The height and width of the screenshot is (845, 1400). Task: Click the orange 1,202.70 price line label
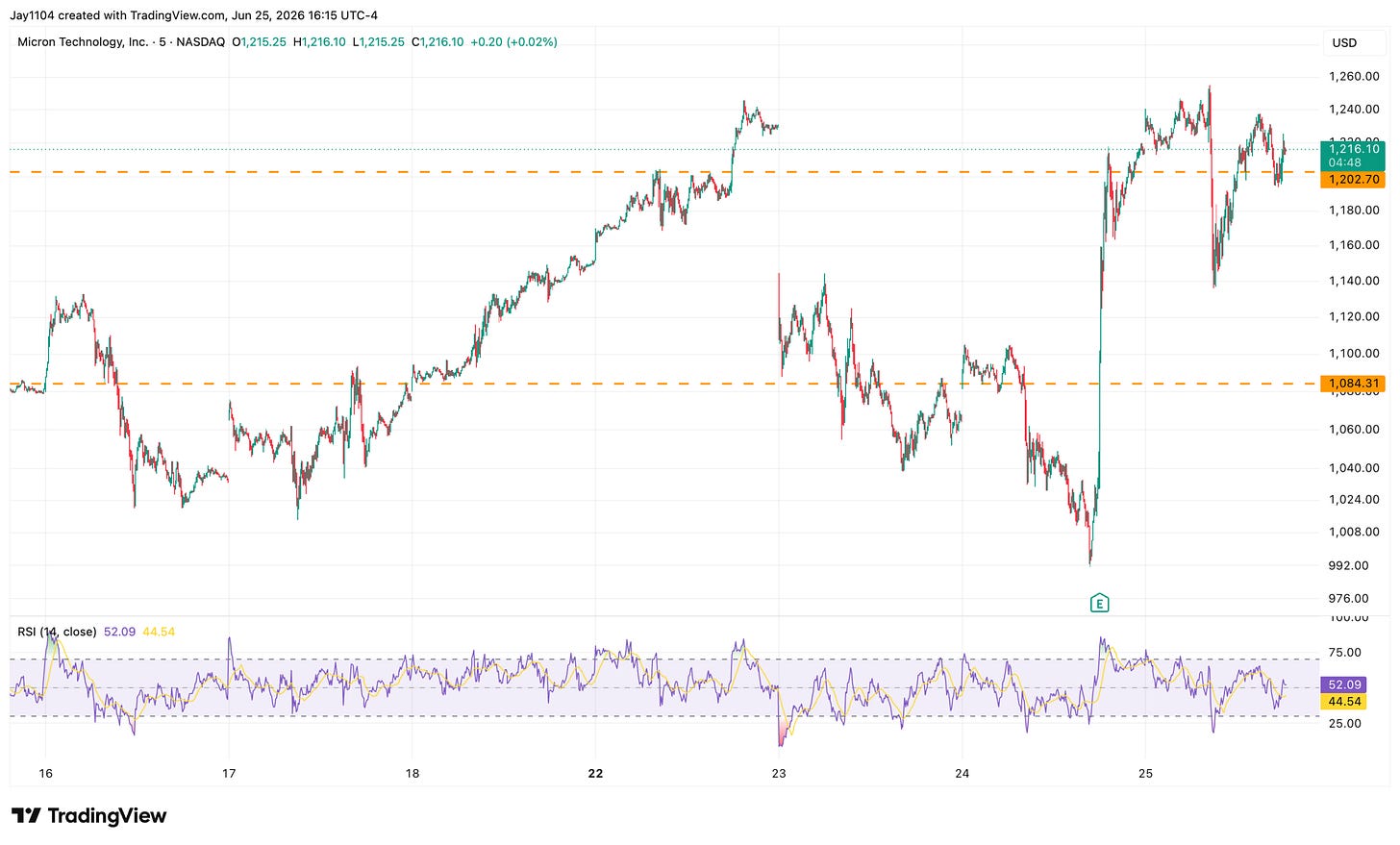1354,180
